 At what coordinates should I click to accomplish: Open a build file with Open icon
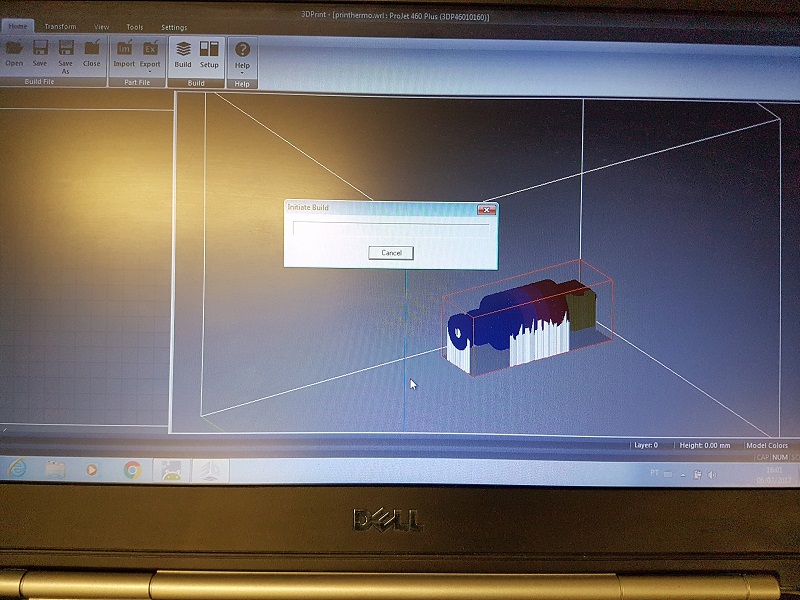[14, 54]
